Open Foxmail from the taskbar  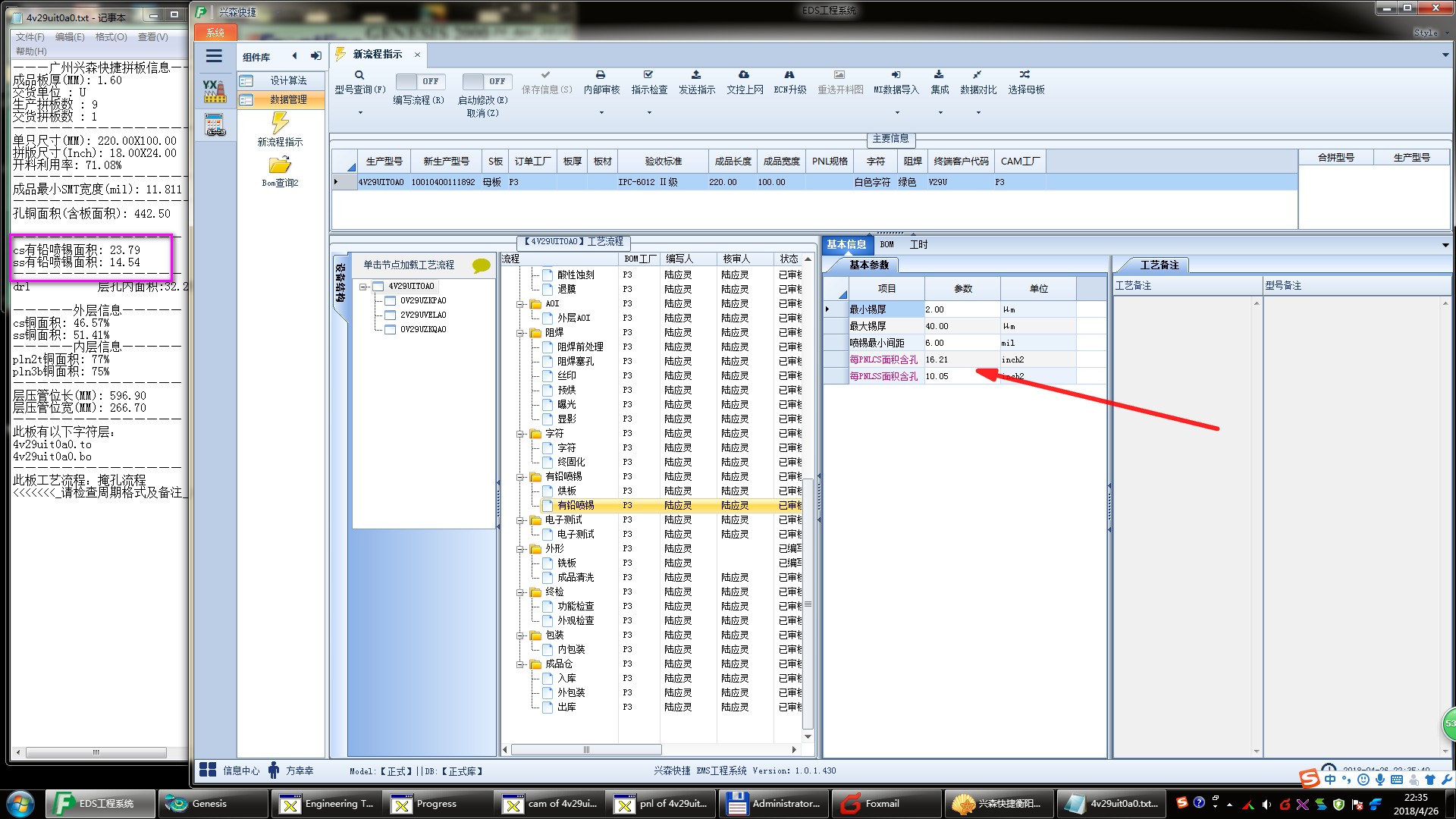880,804
